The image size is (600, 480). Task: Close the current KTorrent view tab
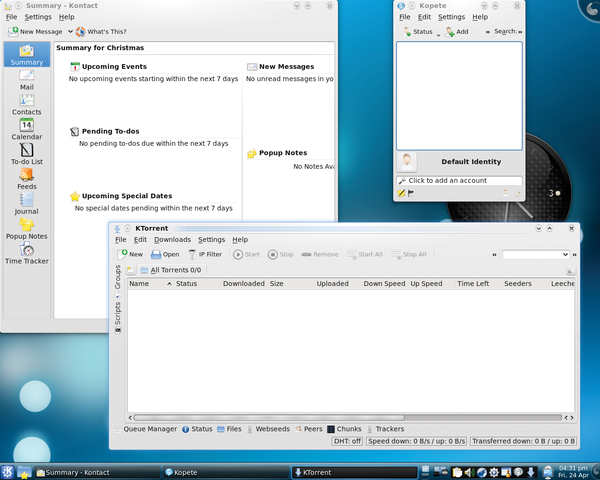click(570, 271)
